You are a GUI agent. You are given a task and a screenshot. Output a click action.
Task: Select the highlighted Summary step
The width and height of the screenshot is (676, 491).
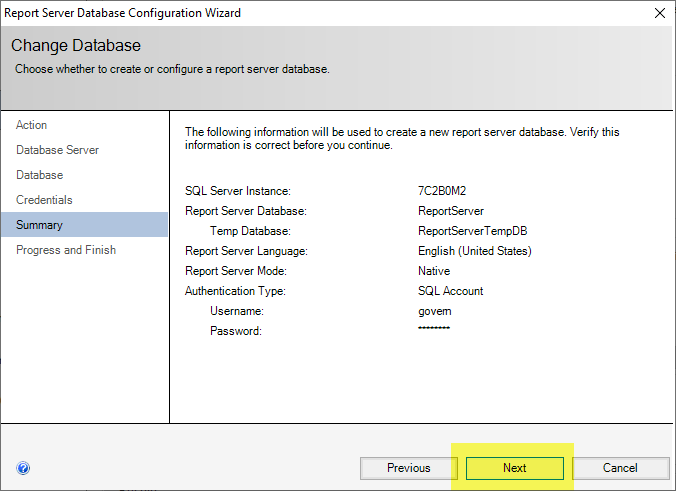click(39, 225)
